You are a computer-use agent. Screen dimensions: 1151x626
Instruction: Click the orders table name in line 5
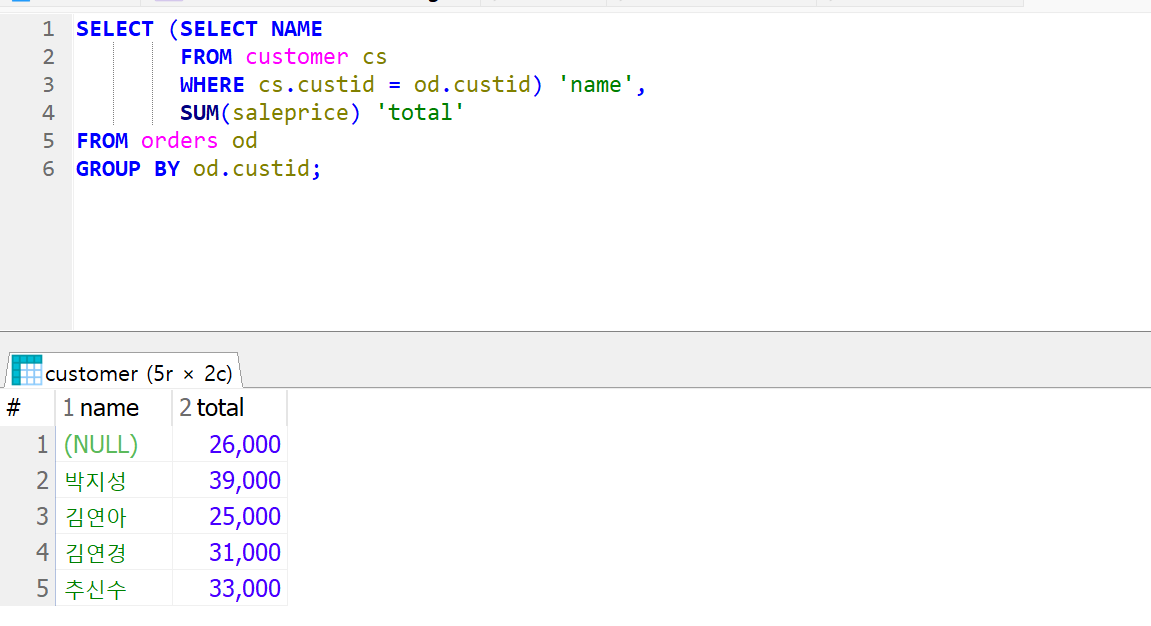click(x=179, y=141)
